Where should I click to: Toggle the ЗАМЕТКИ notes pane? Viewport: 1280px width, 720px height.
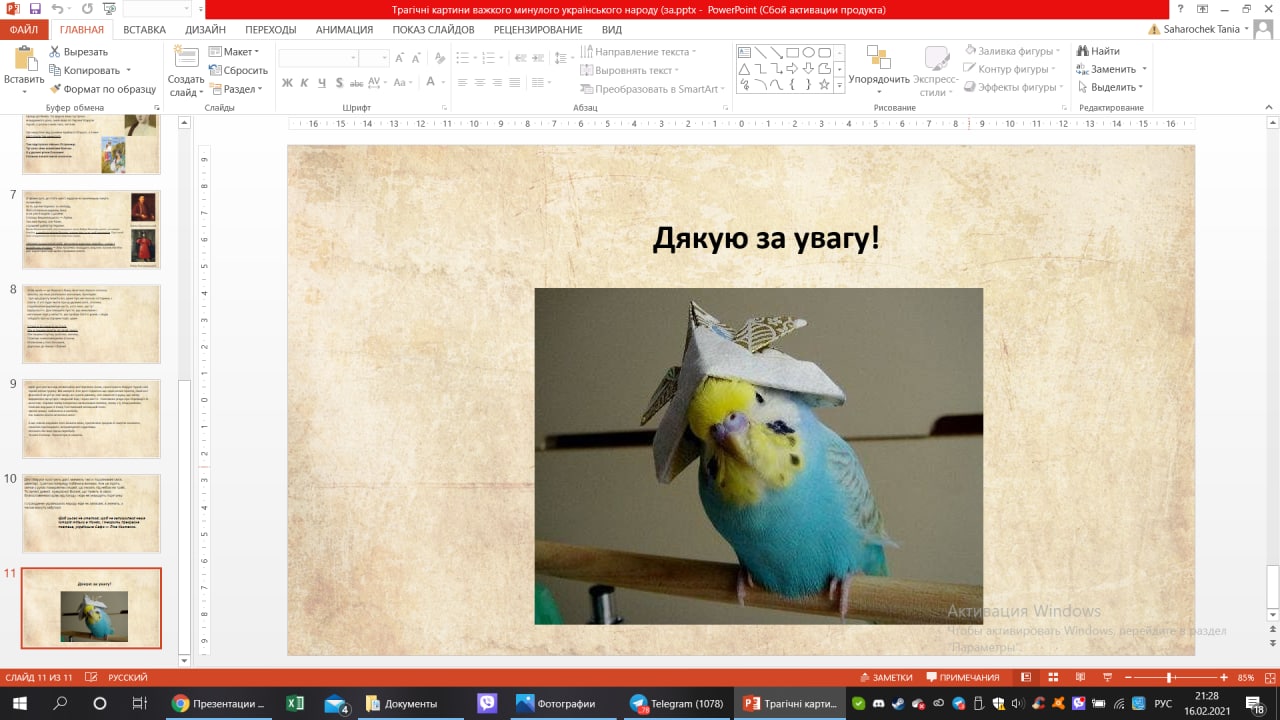tap(885, 677)
